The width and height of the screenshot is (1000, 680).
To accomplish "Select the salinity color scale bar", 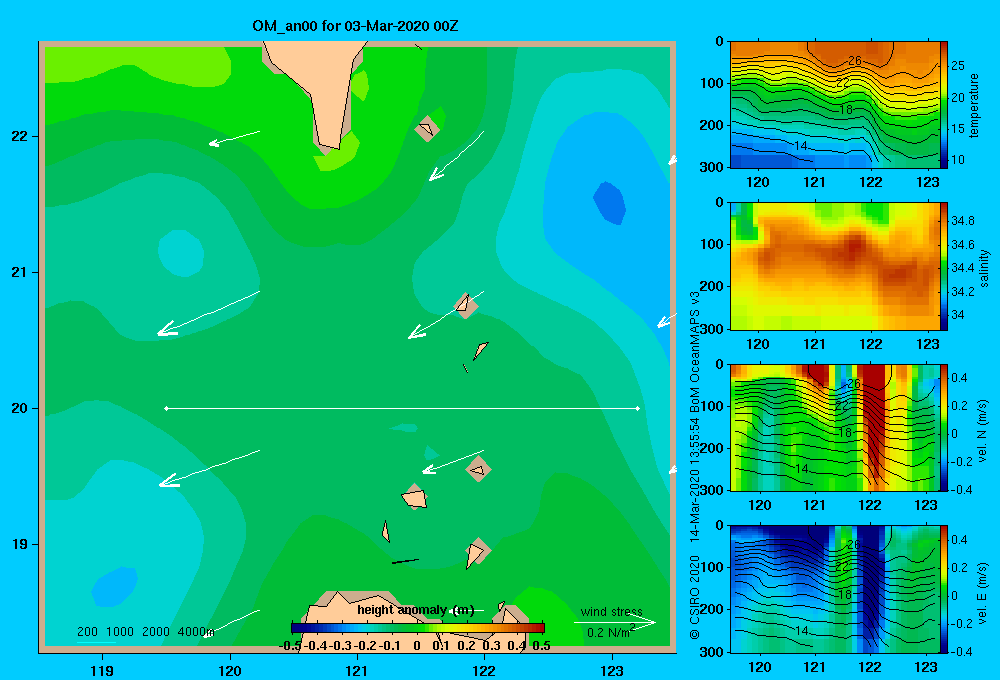I will click(944, 266).
